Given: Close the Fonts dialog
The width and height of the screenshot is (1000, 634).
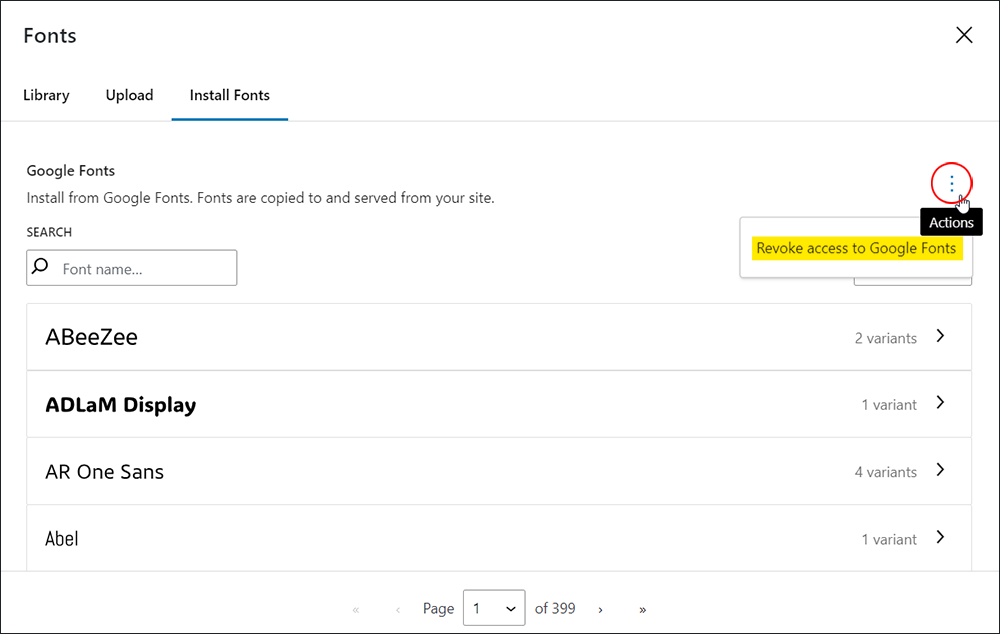Looking at the screenshot, I should 964,35.
